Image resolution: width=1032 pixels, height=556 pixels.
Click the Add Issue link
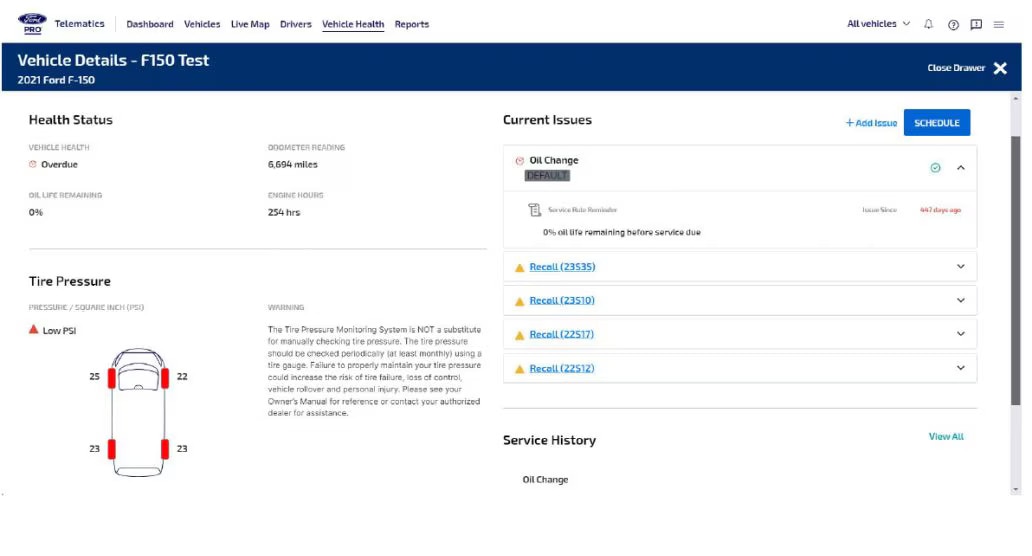(x=871, y=123)
